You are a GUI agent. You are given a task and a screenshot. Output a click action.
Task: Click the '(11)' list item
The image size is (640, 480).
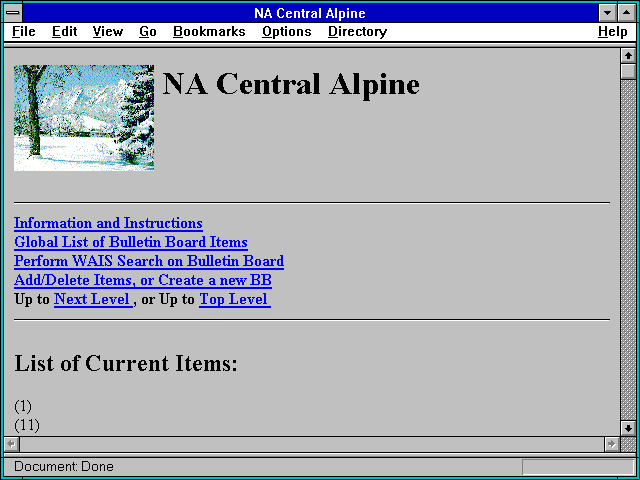(x=27, y=425)
